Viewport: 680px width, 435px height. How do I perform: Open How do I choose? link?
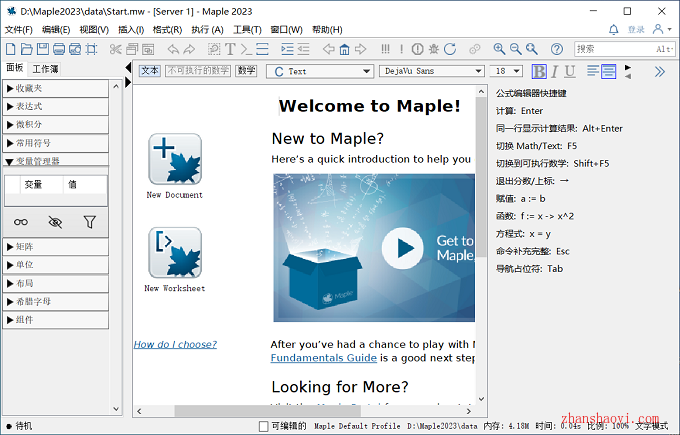175,344
